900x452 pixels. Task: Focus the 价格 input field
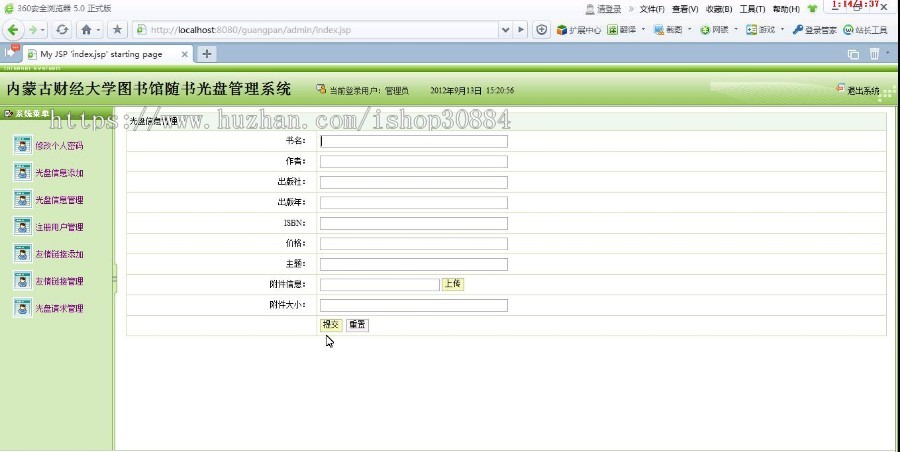[413, 244]
